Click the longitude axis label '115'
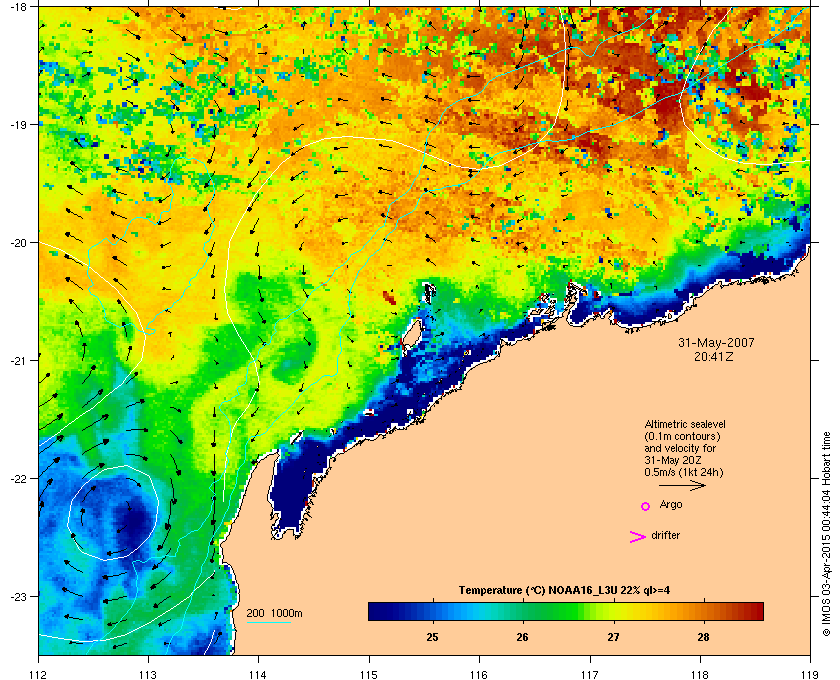 [369, 675]
